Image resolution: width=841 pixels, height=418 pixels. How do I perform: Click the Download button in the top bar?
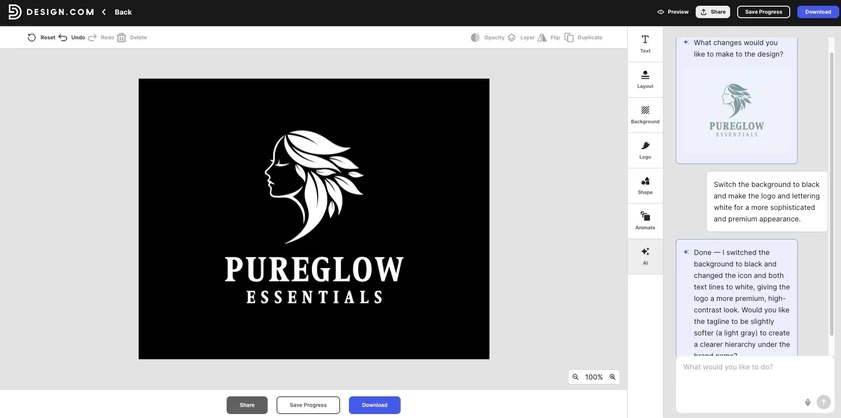(818, 12)
